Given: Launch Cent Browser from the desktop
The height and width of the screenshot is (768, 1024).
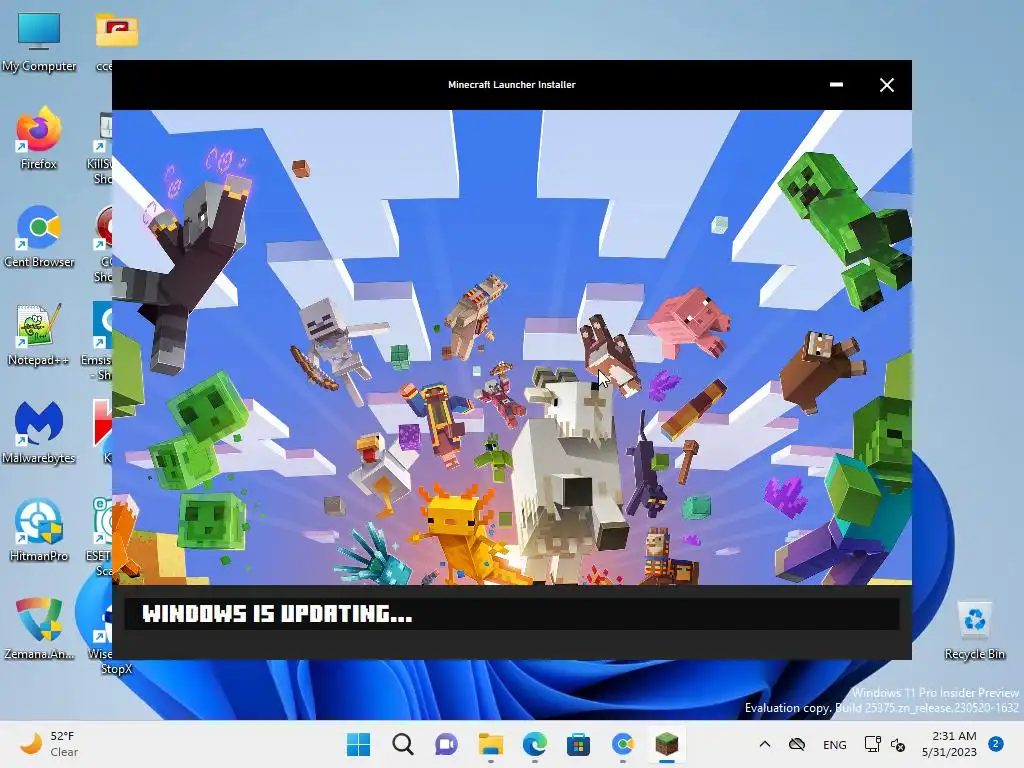Looking at the screenshot, I should (x=39, y=236).
